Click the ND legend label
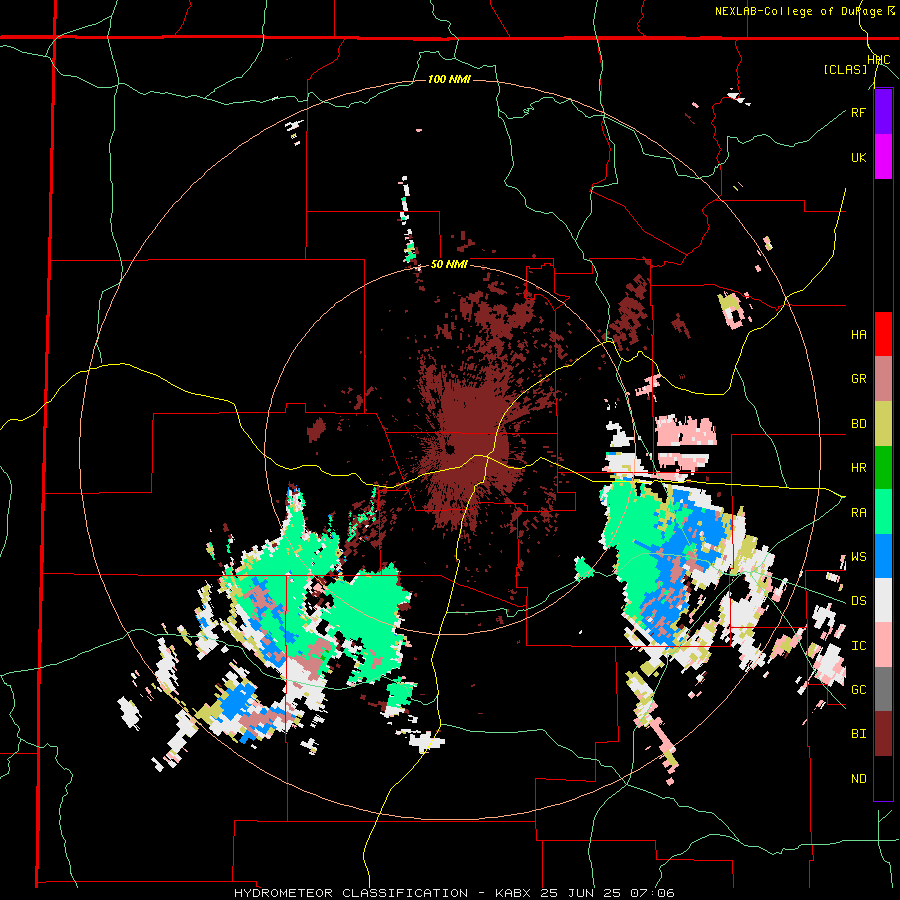 point(858,779)
